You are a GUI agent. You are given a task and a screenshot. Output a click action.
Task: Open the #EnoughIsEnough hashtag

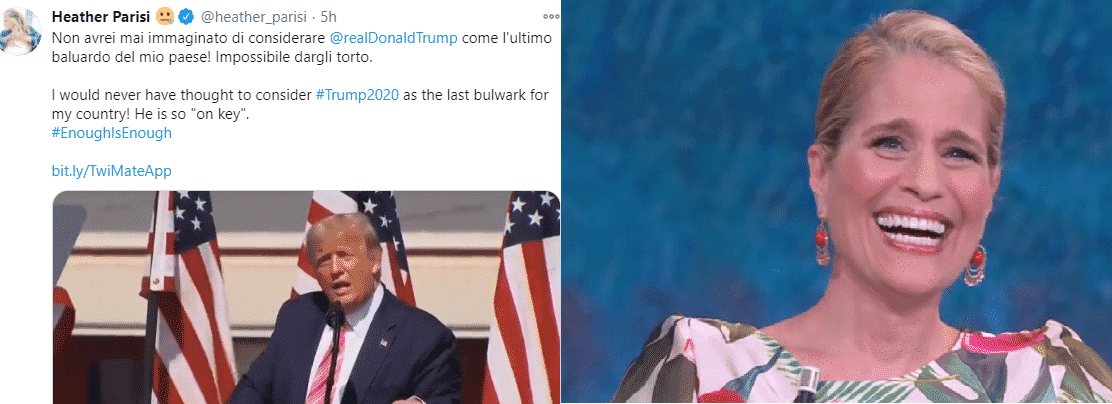click(112, 133)
